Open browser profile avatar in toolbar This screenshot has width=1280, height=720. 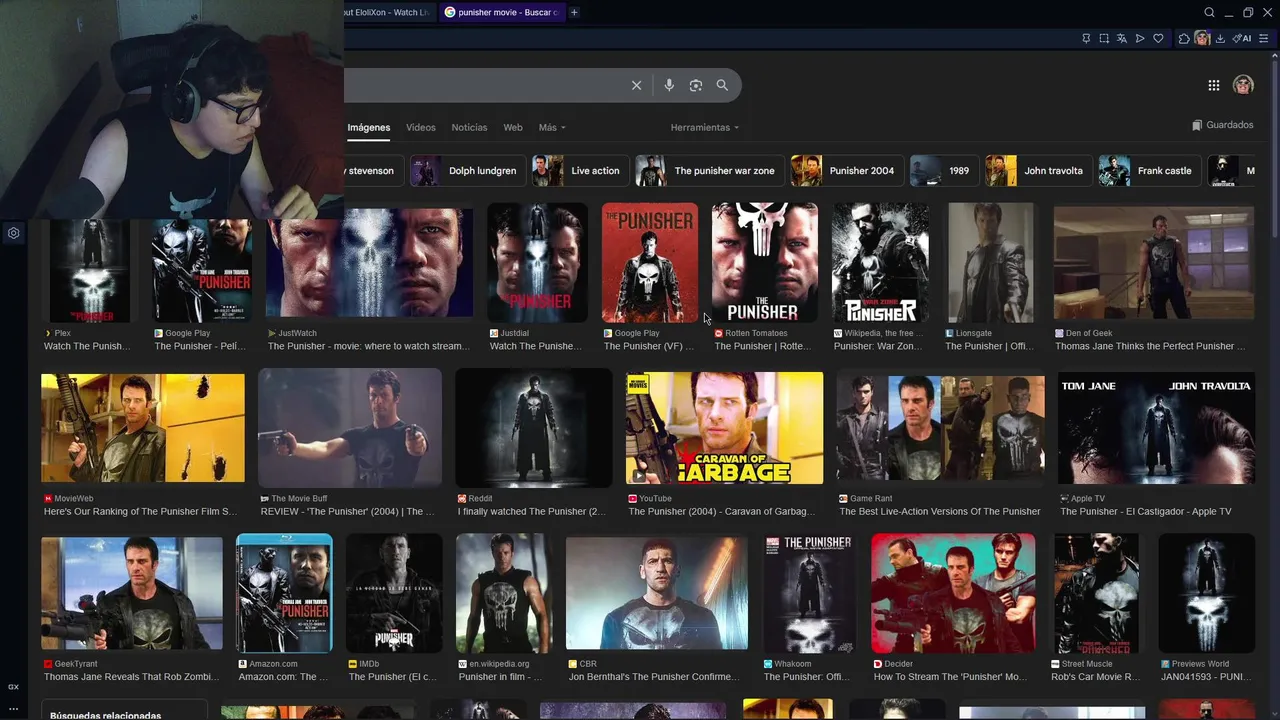click(1202, 39)
